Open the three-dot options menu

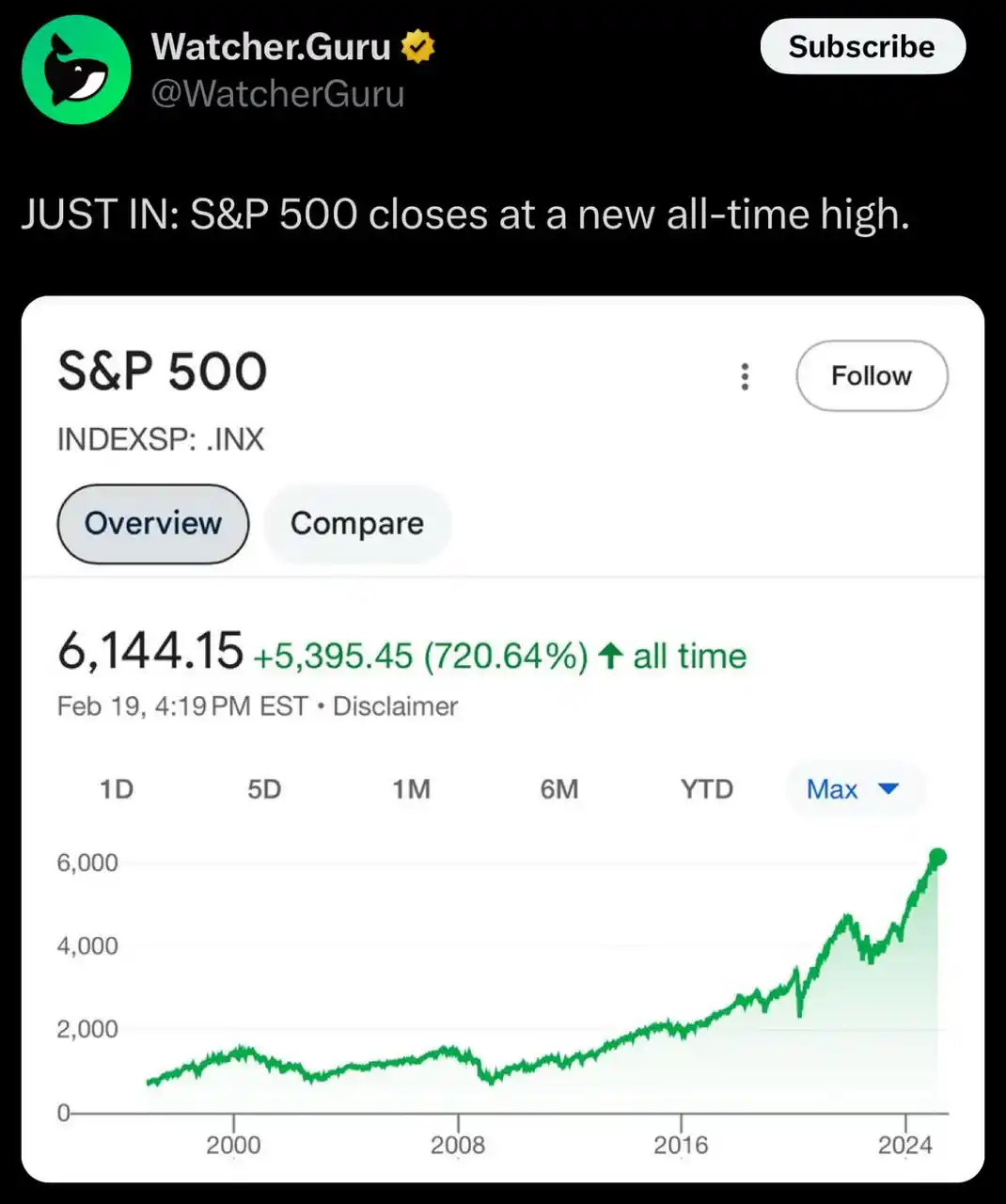point(745,376)
